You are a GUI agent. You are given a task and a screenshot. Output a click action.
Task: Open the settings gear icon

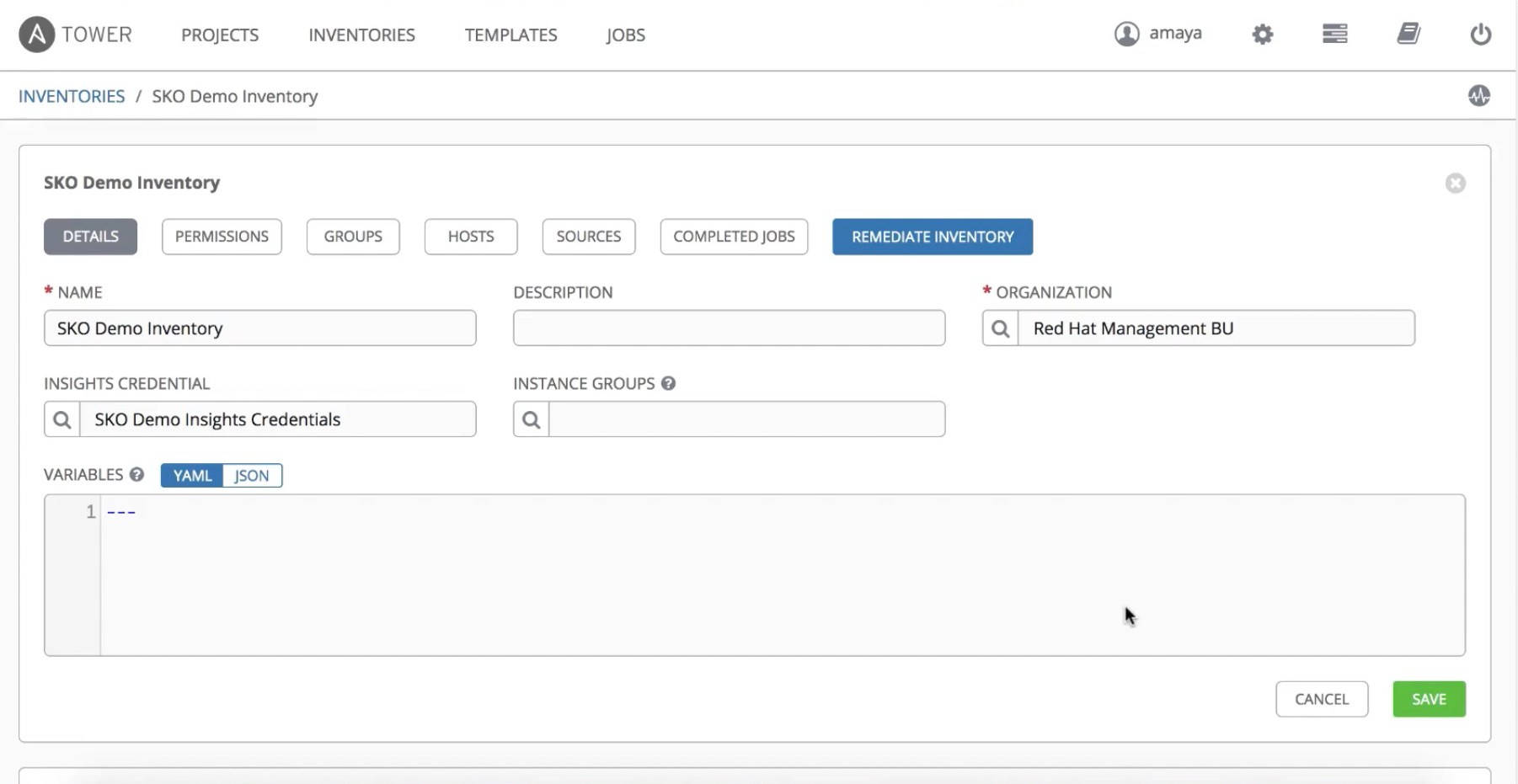click(1262, 35)
